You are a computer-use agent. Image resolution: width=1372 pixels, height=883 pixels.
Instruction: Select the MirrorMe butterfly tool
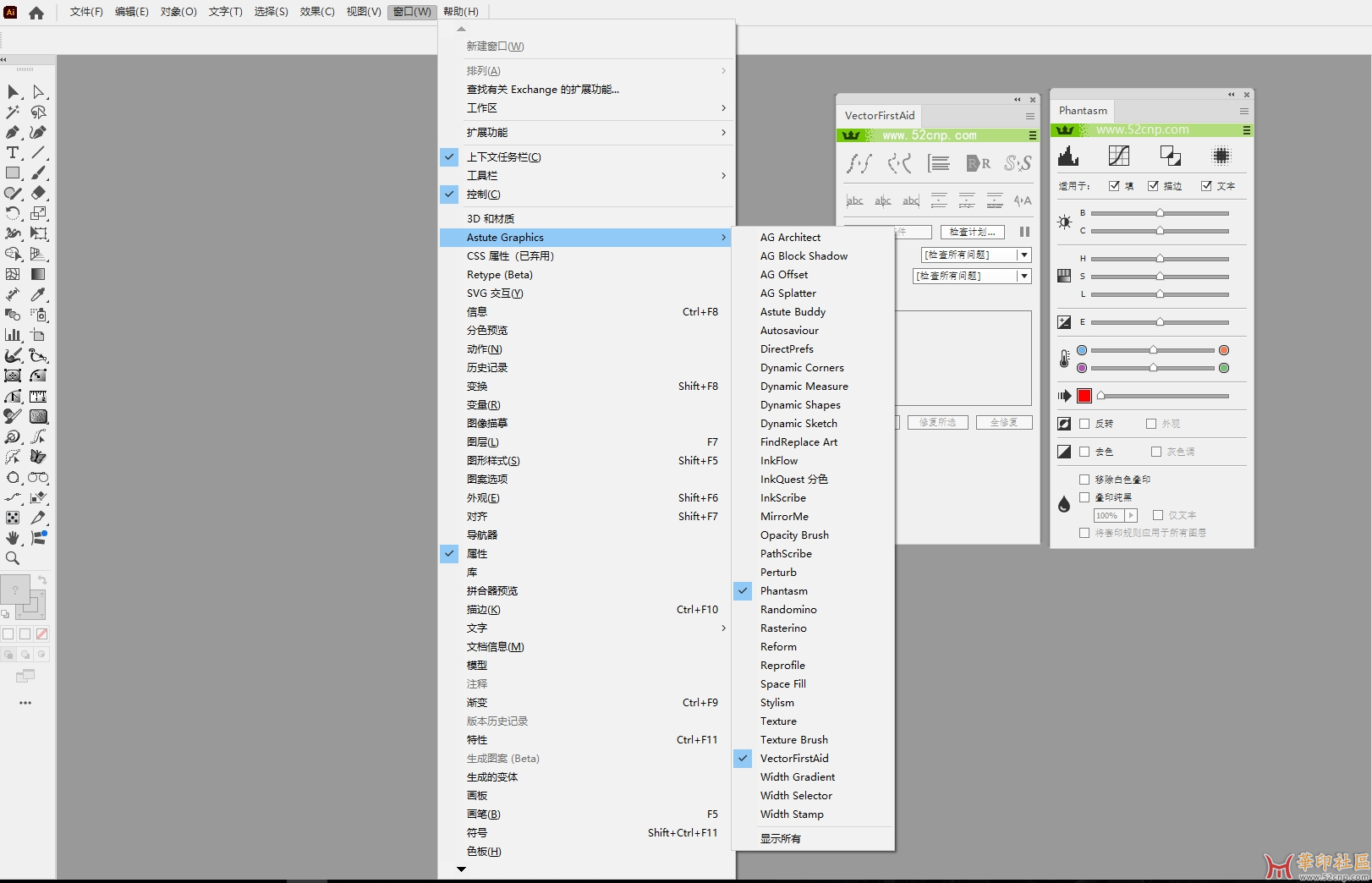click(38, 457)
